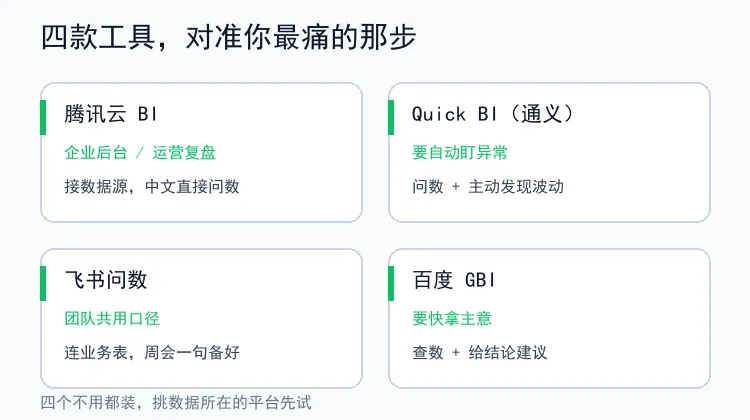The height and width of the screenshot is (420, 750).
Task: Click green accent bar beside 腾讯云 BI
Action: pos(43,118)
